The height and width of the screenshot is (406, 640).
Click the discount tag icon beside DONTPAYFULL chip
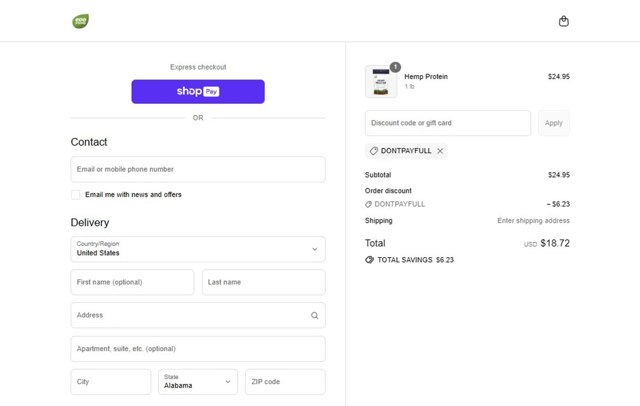373,151
